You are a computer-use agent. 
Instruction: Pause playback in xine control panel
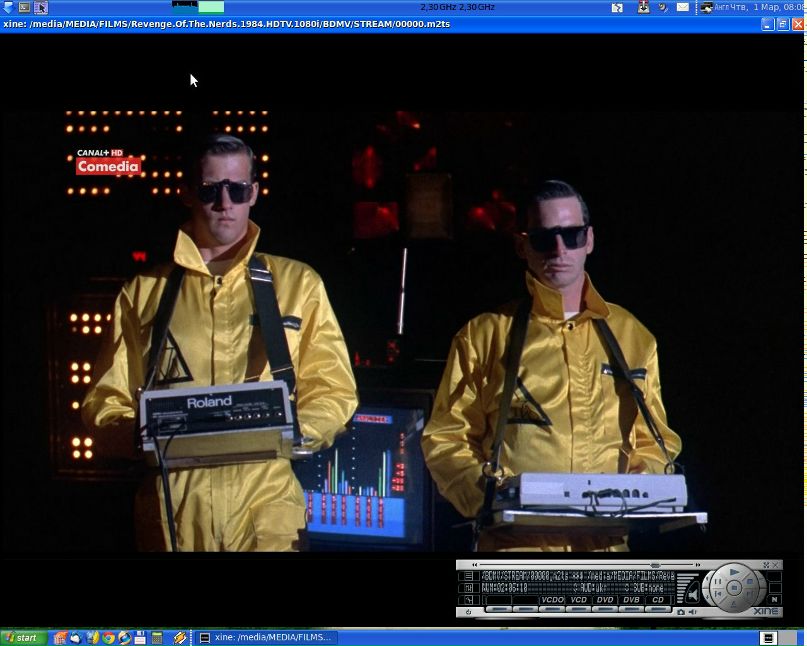click(x=717, y=581)
